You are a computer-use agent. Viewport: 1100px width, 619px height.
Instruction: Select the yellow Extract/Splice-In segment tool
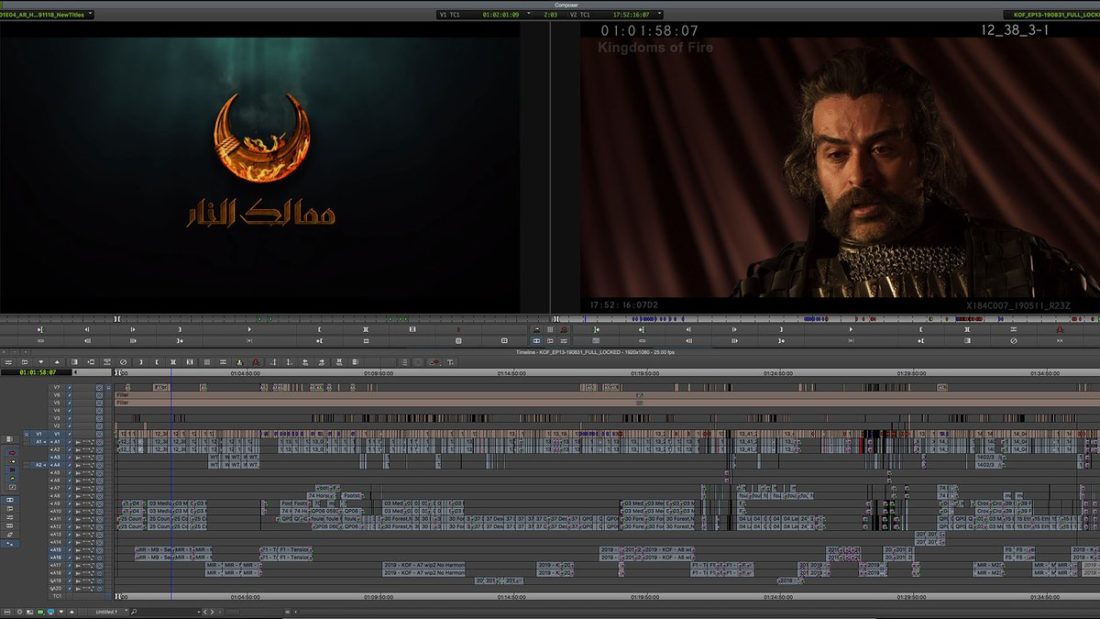click(12, 462)
